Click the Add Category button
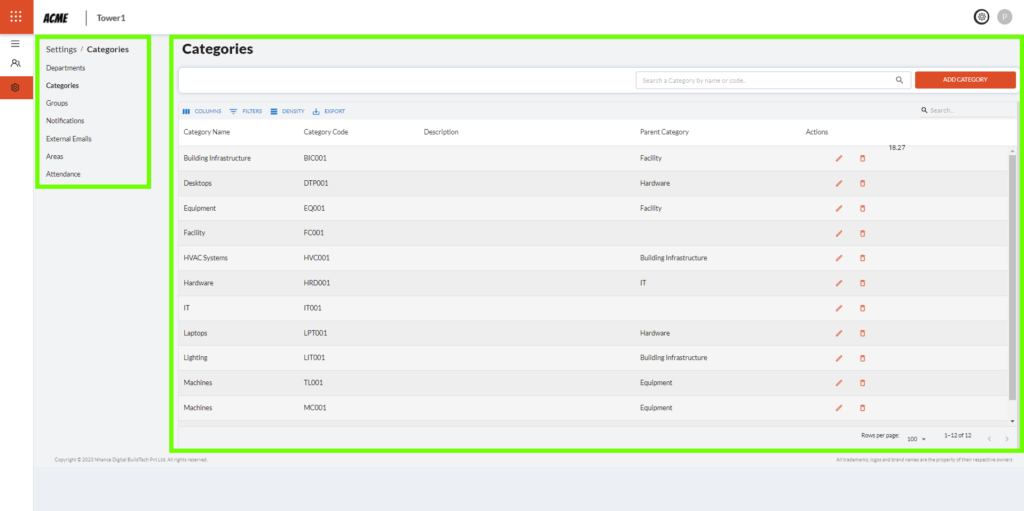This screenshot has width=1024, height=511. 965,80
